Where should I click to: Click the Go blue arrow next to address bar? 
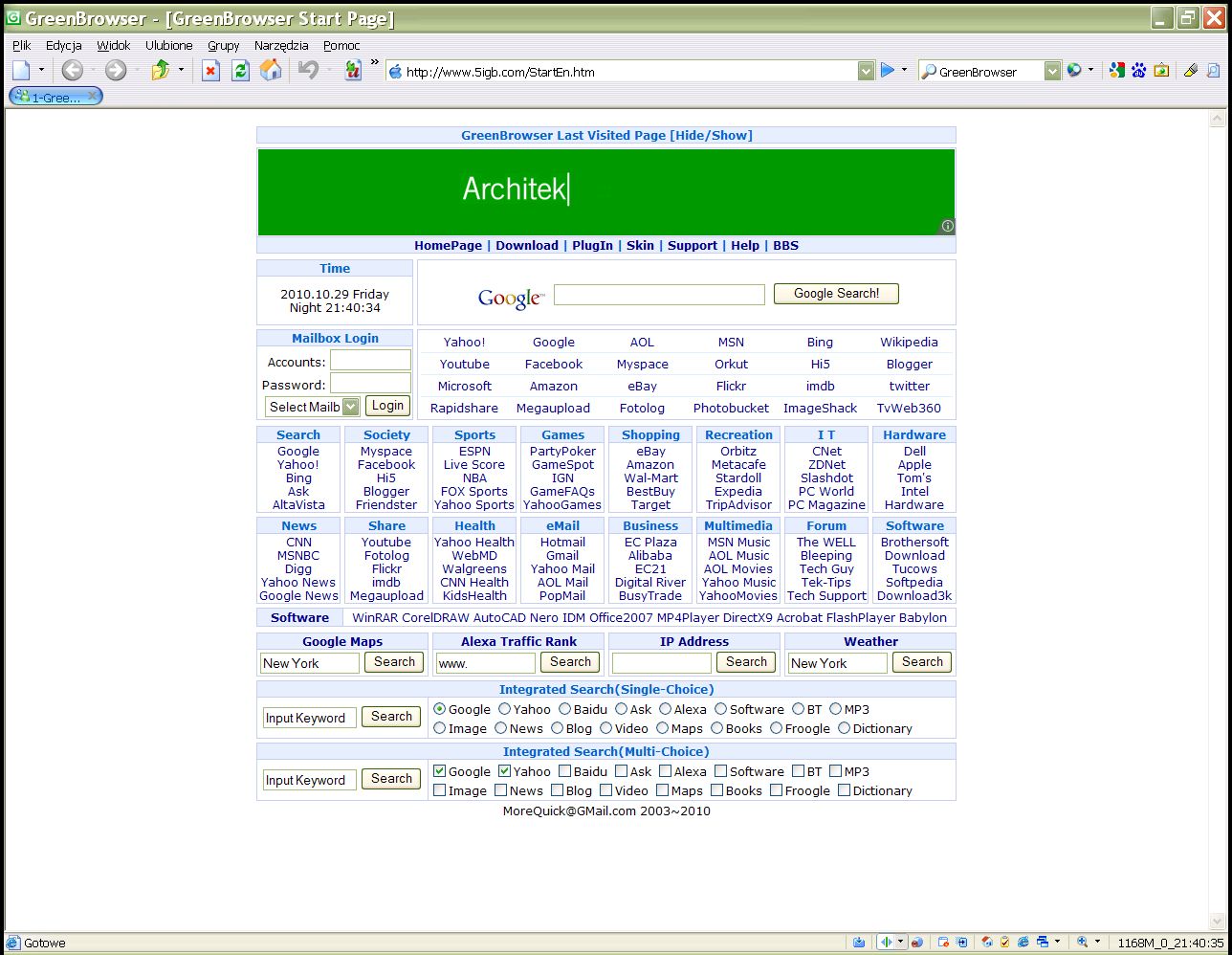coord(888,70)
